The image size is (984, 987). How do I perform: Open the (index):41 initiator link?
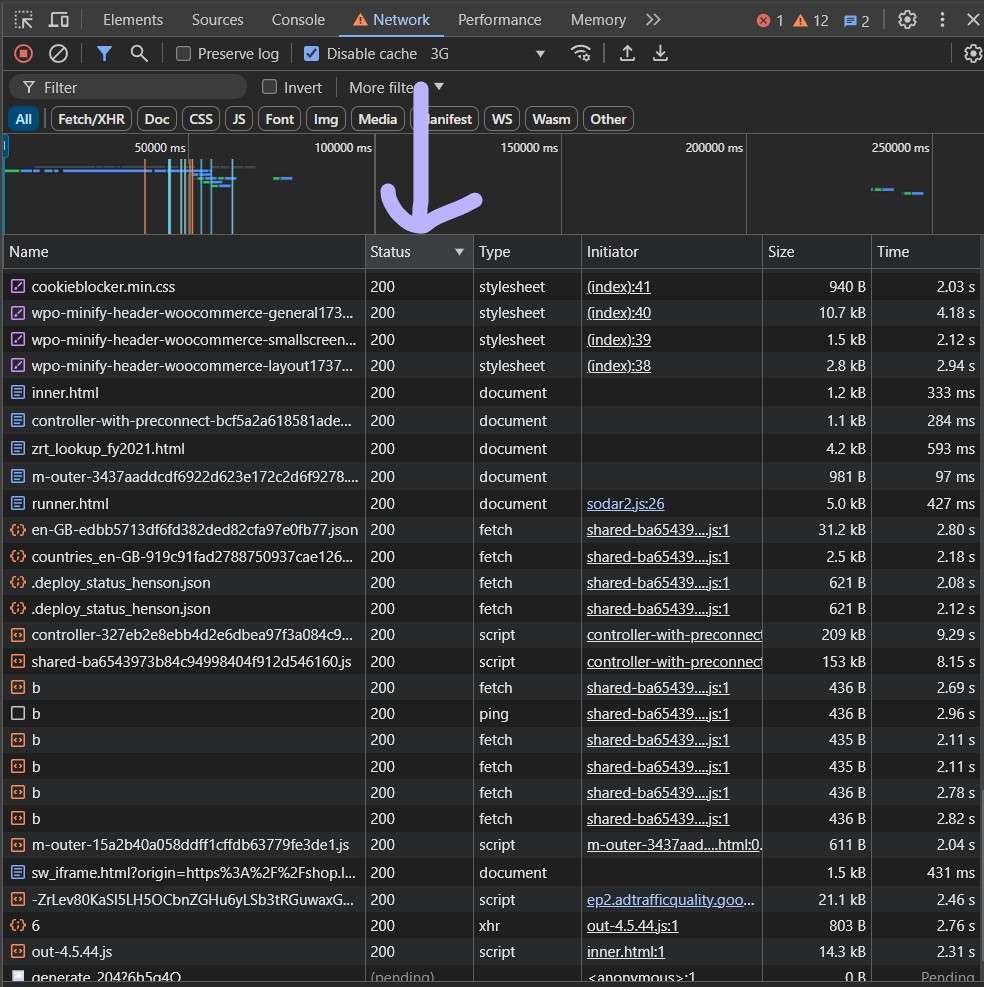pyautogui.click(x=619, y=287)
